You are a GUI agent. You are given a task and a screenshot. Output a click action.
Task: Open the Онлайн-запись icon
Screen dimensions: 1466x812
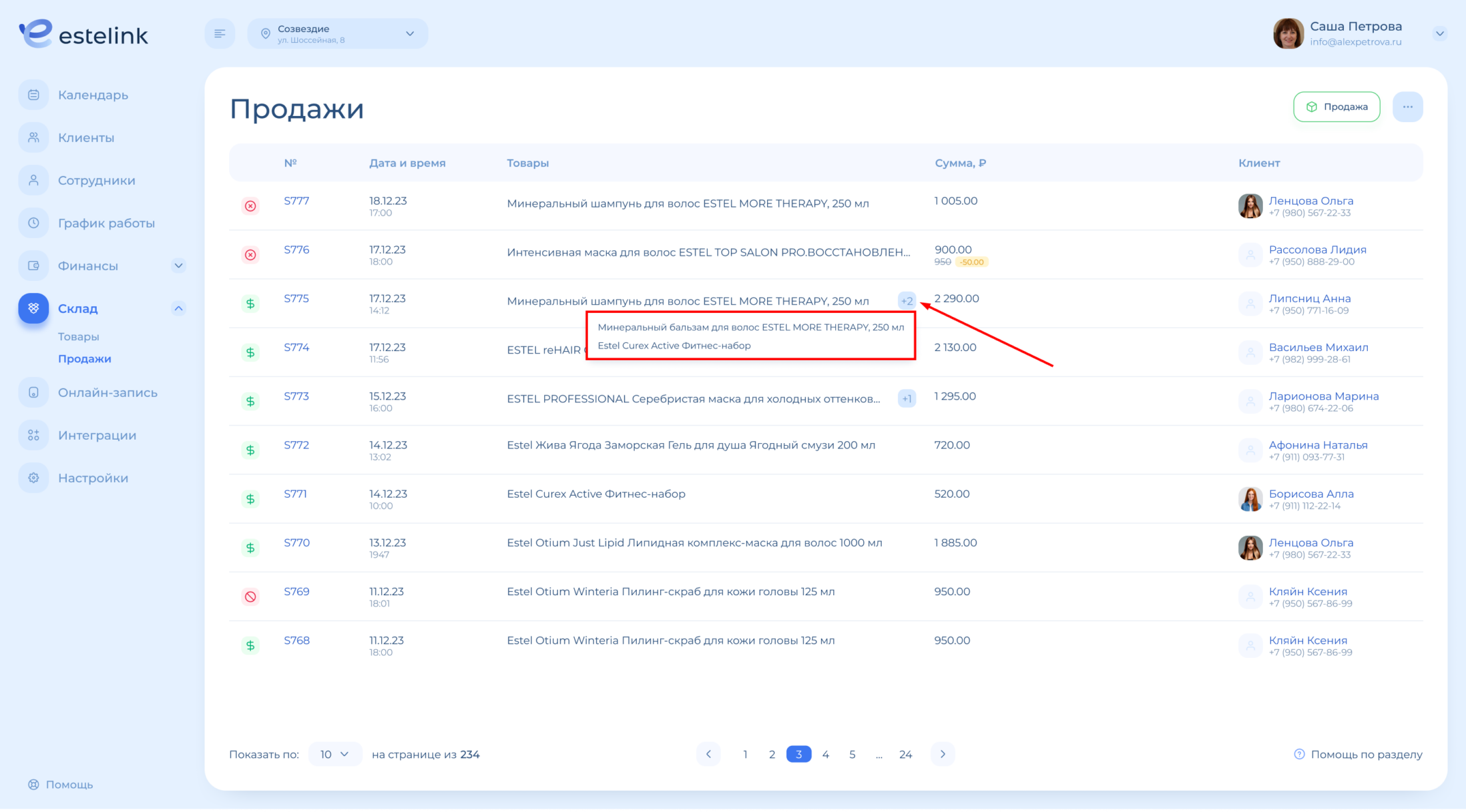coord(33,392)
